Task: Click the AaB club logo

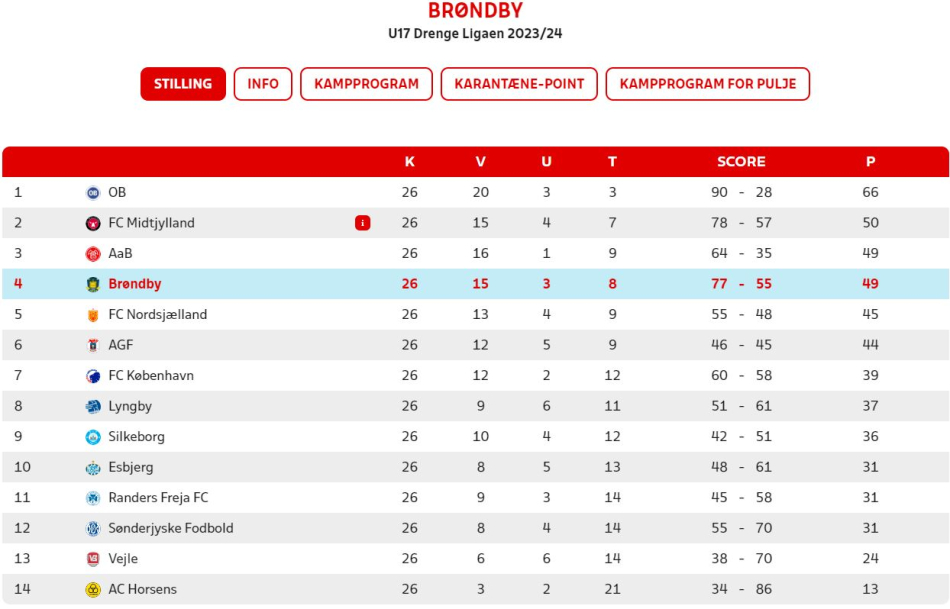Action: (93, 254)
